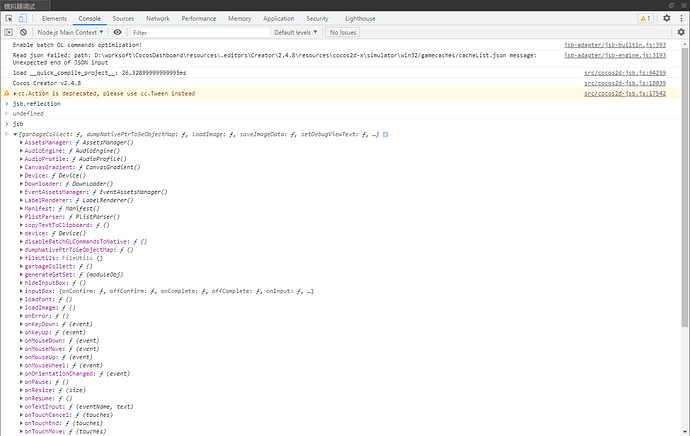The image size is (690, 436).
Task: Open Node.js Main Context dropdown
Action: coord(70,32)
